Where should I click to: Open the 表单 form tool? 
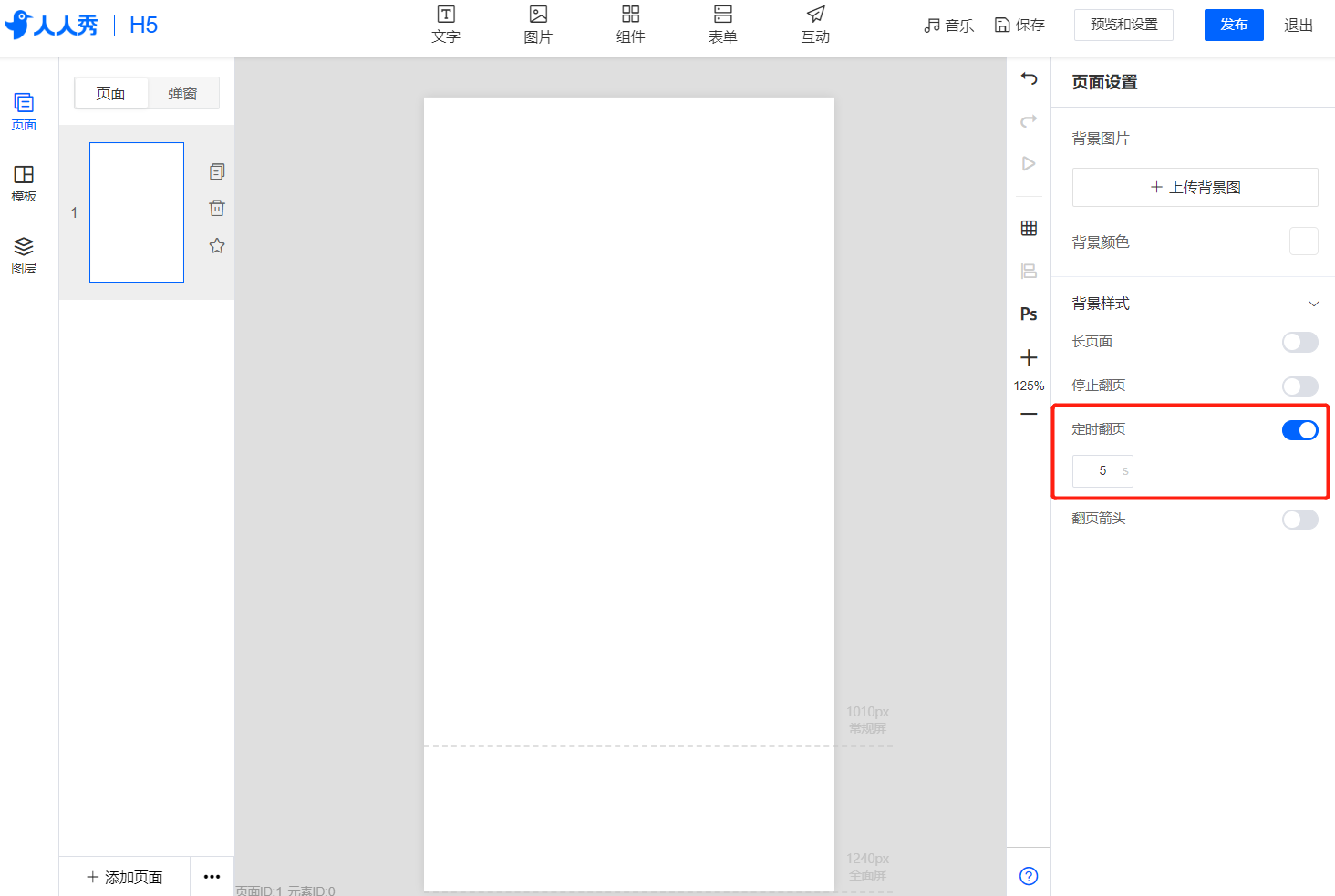[723, 25]
